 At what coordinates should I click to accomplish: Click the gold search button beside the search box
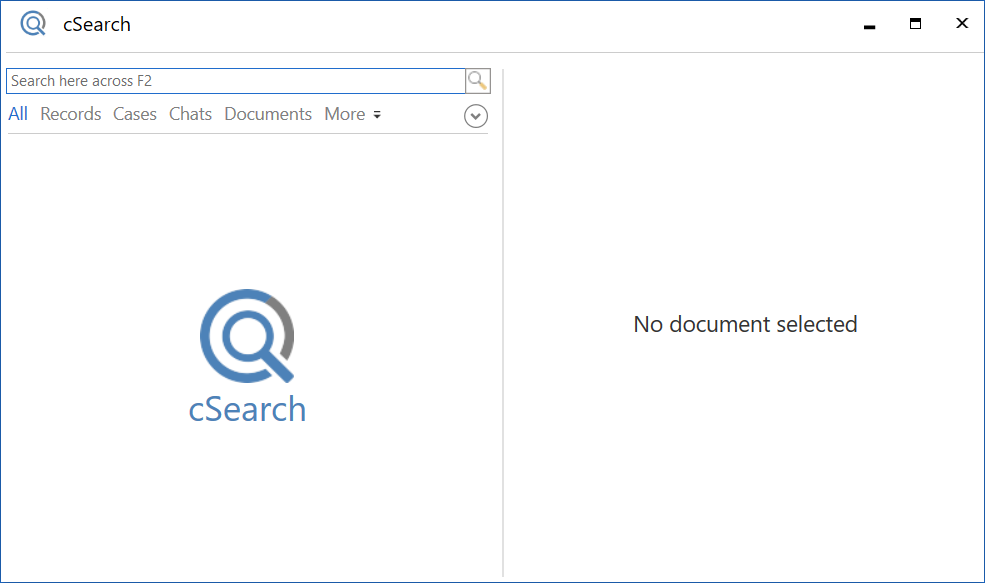tap(477, 80)
